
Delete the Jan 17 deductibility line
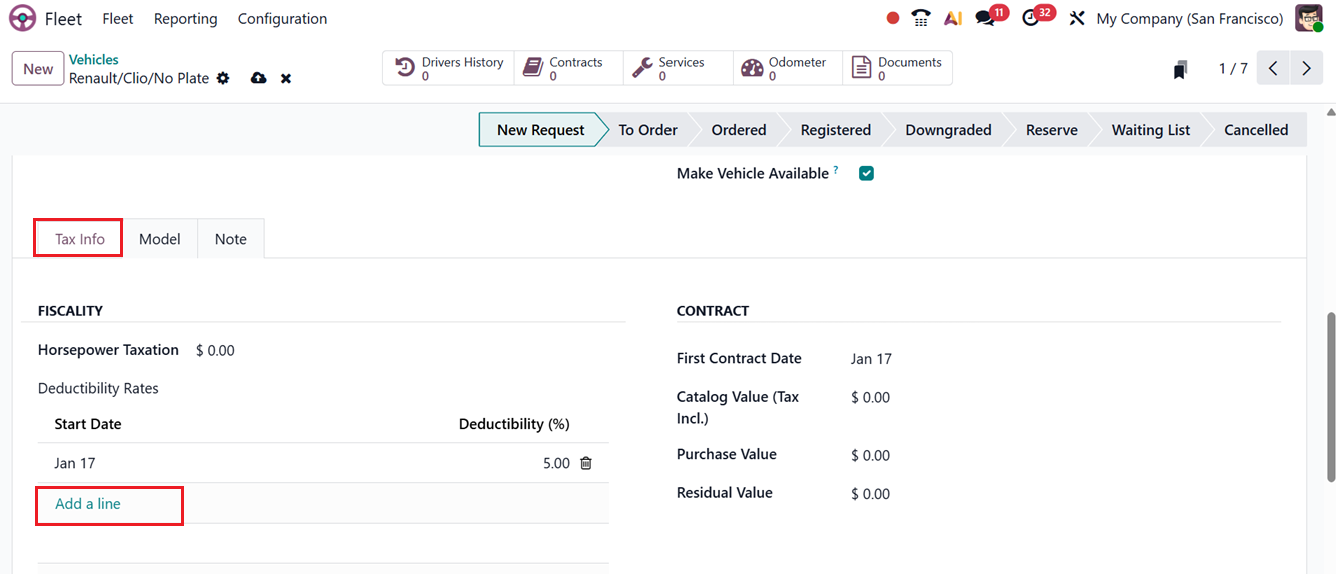[x=586, y=463]
